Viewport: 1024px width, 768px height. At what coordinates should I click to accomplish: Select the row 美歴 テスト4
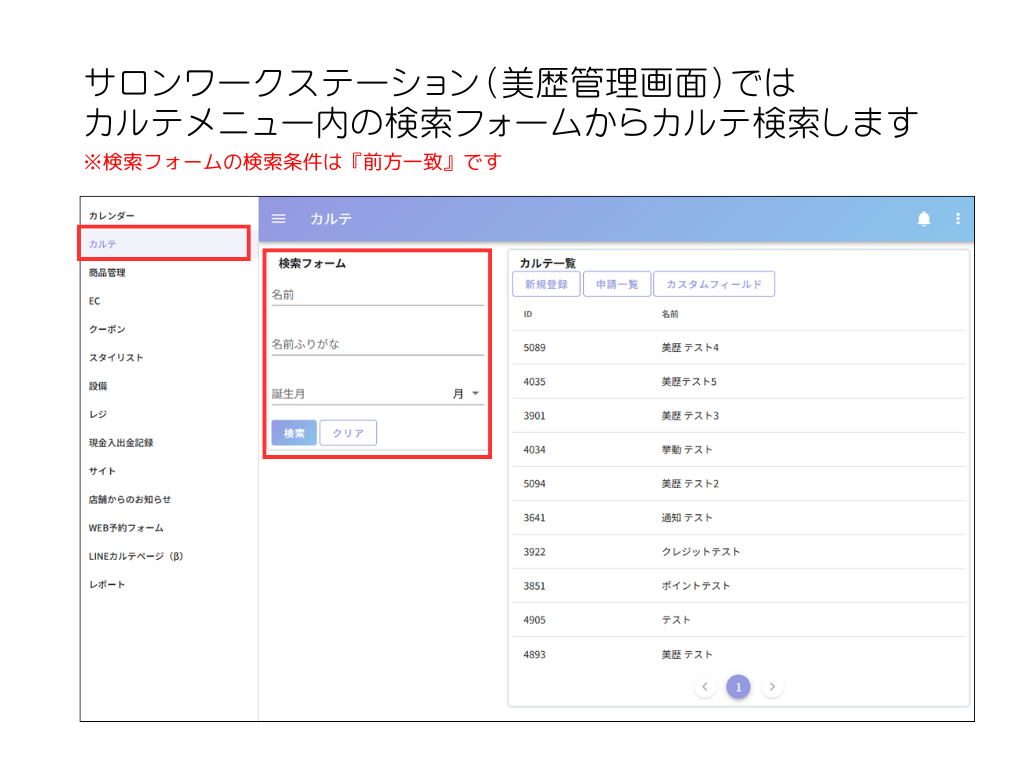click(x=739, y=347)
